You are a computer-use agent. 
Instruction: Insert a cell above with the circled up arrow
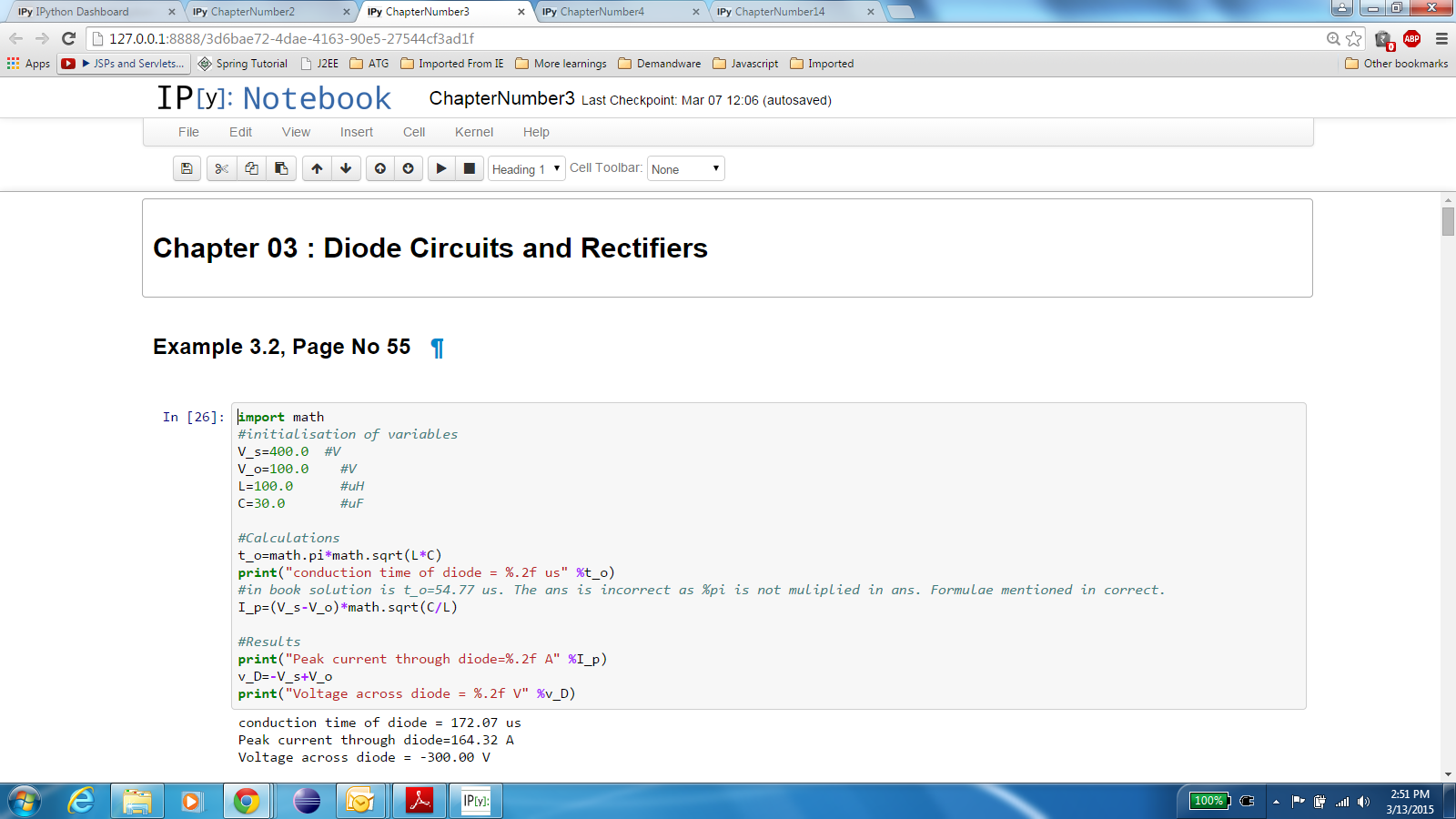click(x=380, y=168)
